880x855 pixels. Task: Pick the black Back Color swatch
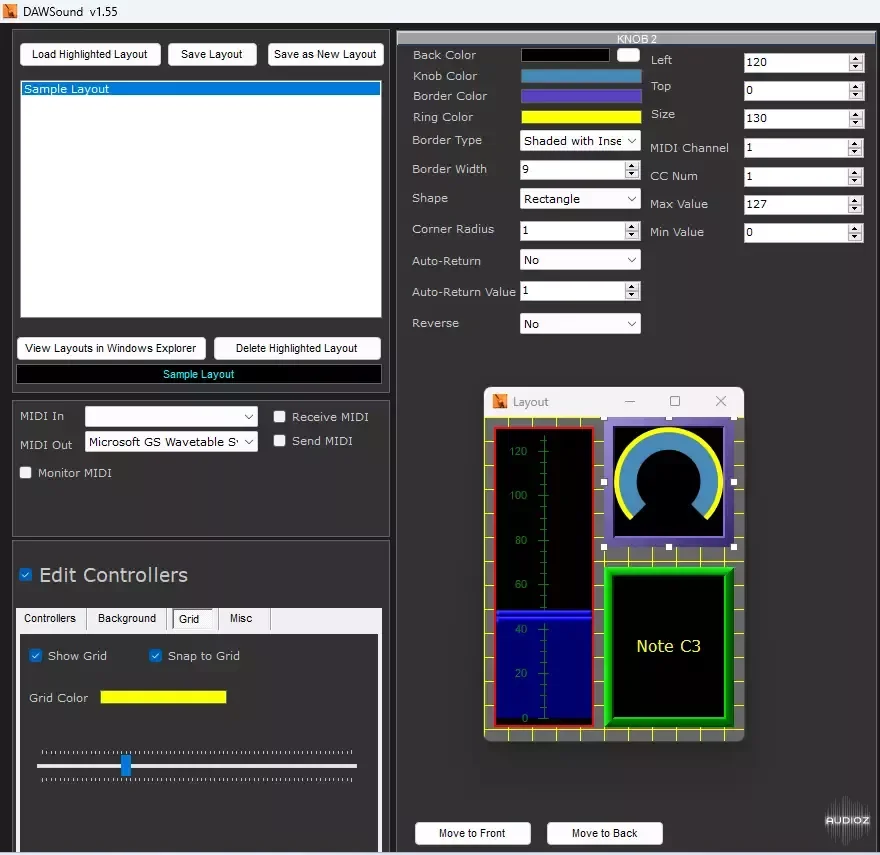tap(565, 55)
